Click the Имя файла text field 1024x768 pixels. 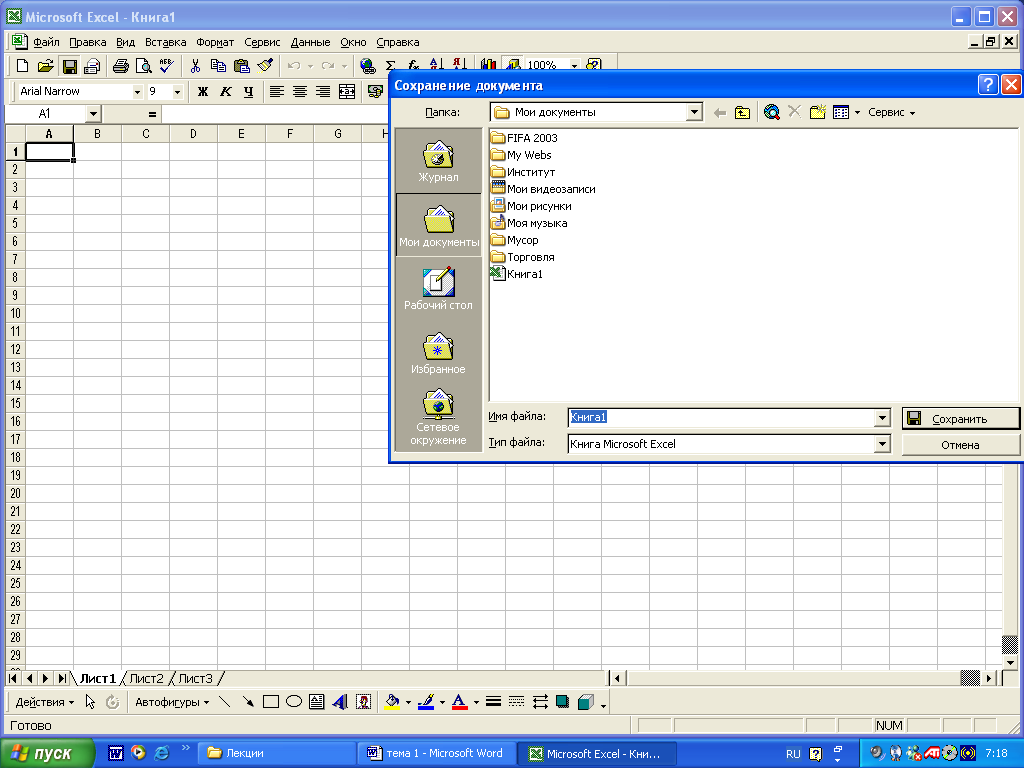coord(721,417)
